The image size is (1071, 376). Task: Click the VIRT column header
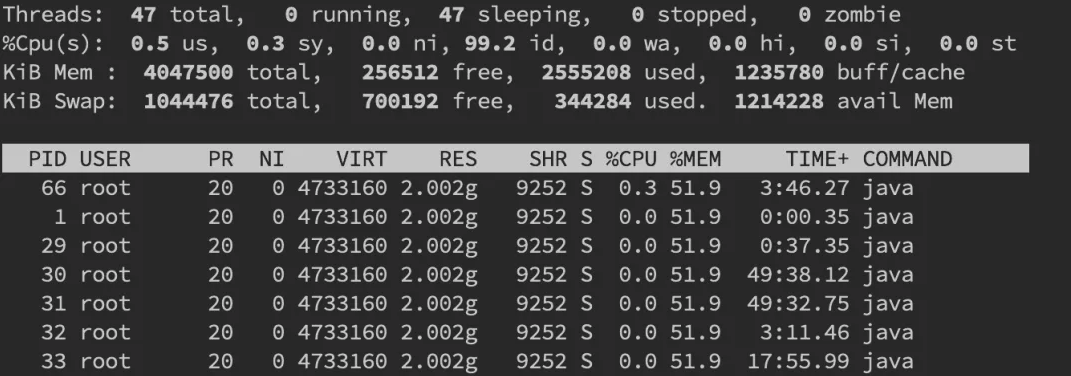tap(361, 159)
